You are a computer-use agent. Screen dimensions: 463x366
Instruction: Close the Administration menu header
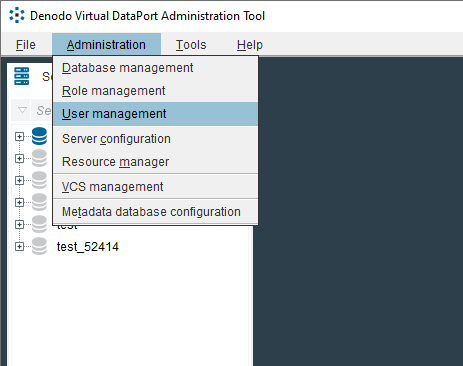coord(106,45)
